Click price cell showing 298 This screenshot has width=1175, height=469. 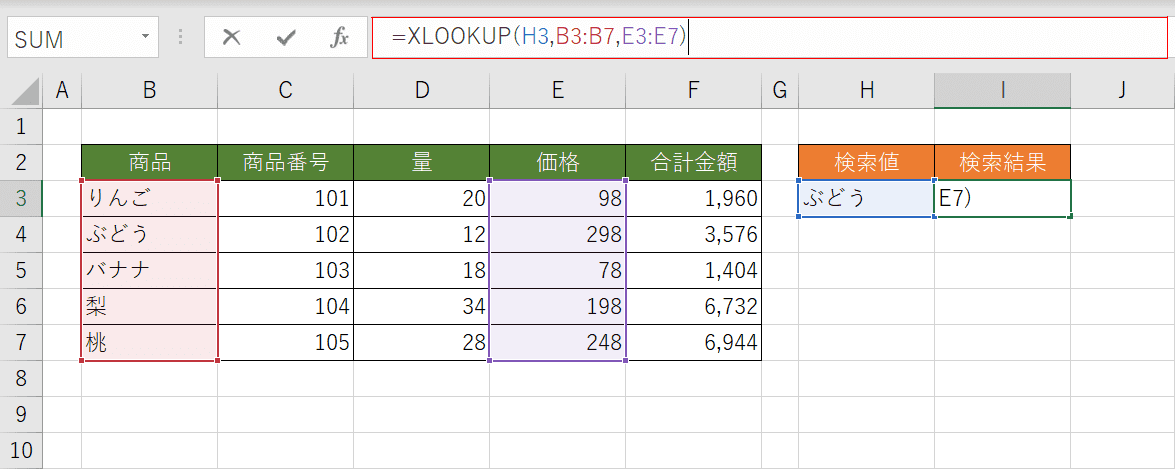[x=558, y=234]
